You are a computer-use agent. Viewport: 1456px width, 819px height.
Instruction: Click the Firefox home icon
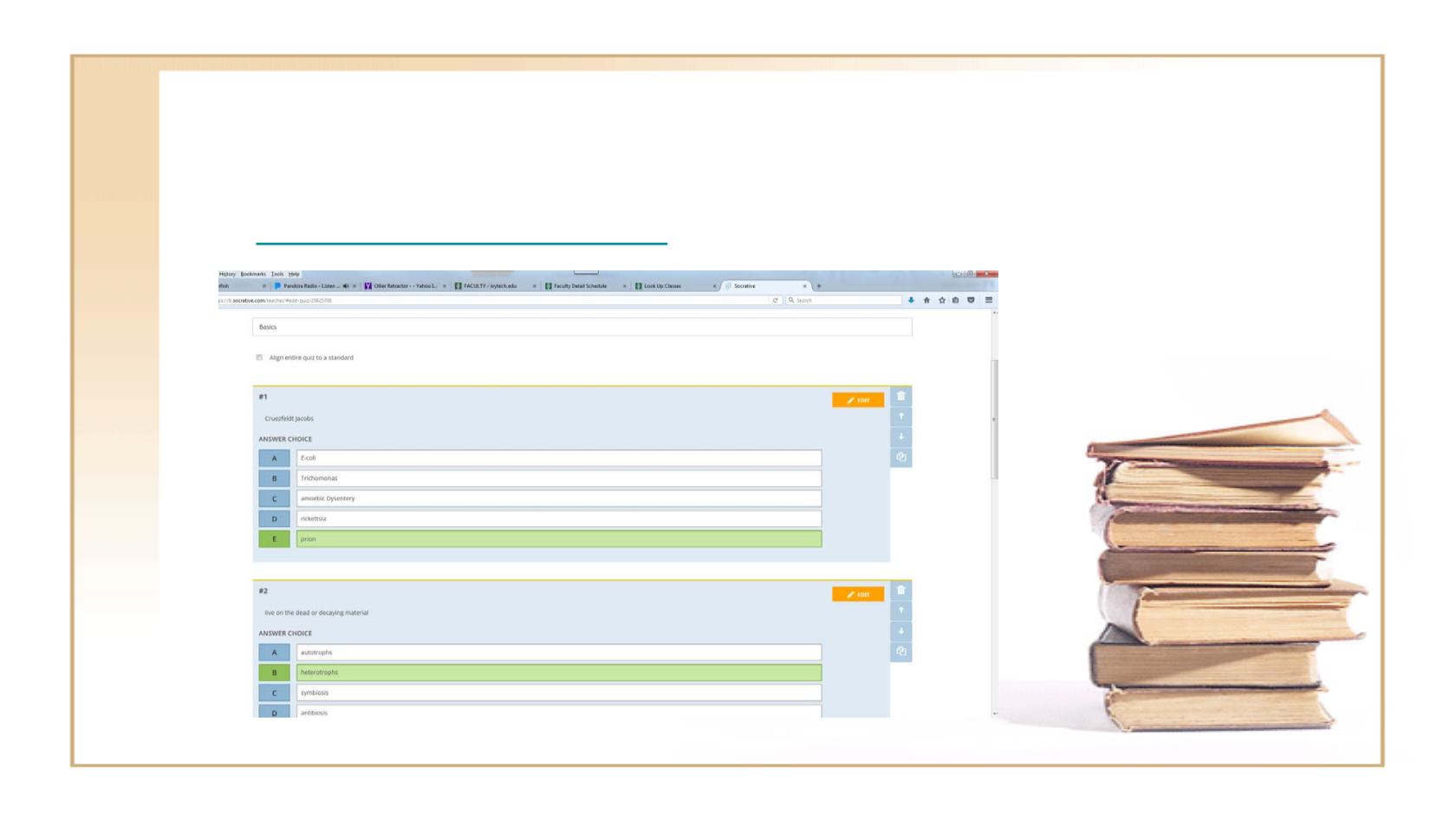click(927, 301)
